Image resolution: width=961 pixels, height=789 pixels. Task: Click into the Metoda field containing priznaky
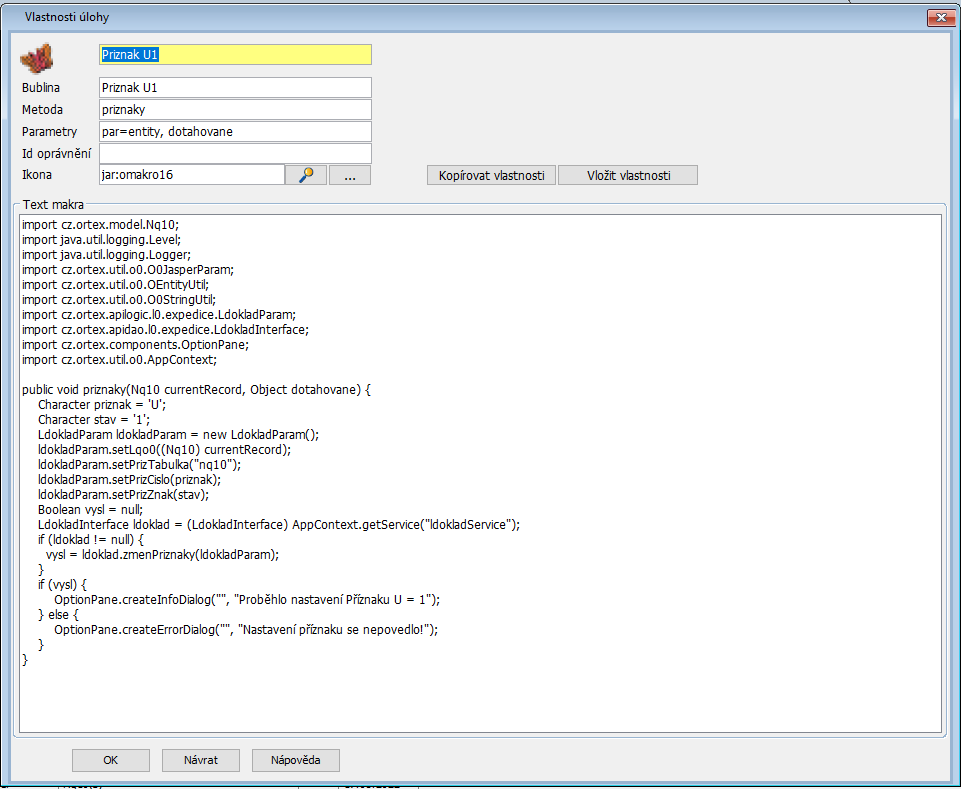[x=235, y=110]
